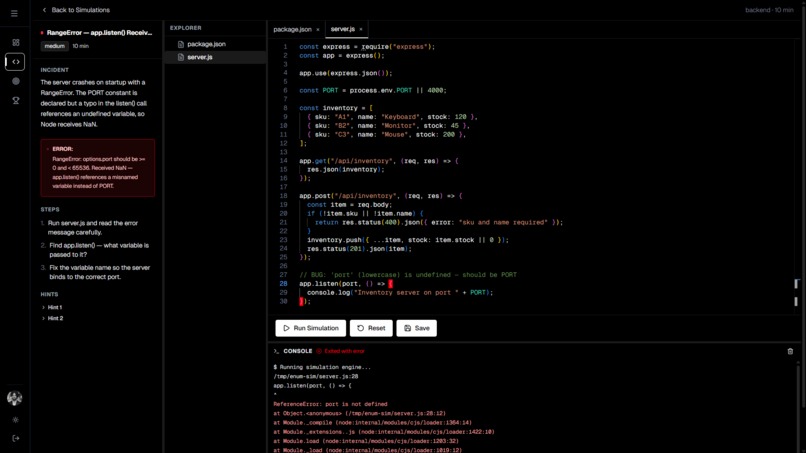806x453 pixels.
Task: Open the trophy achievements icon
Action: click(x=16, y=100)
